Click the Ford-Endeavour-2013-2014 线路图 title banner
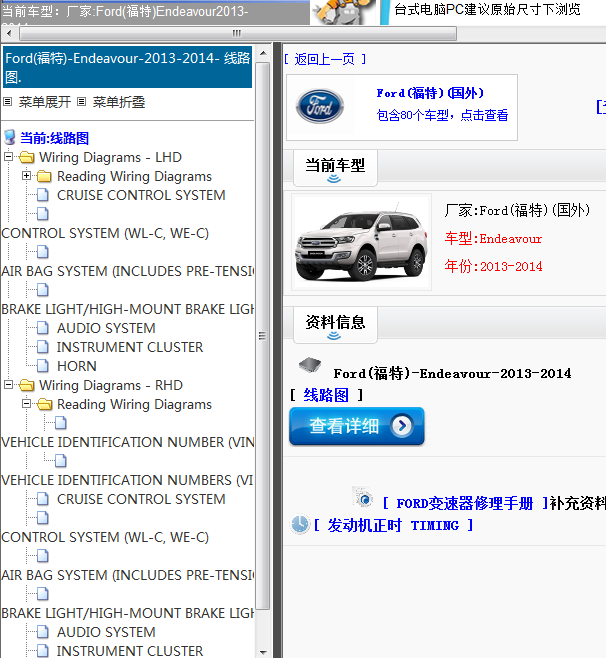 point(128,67)
